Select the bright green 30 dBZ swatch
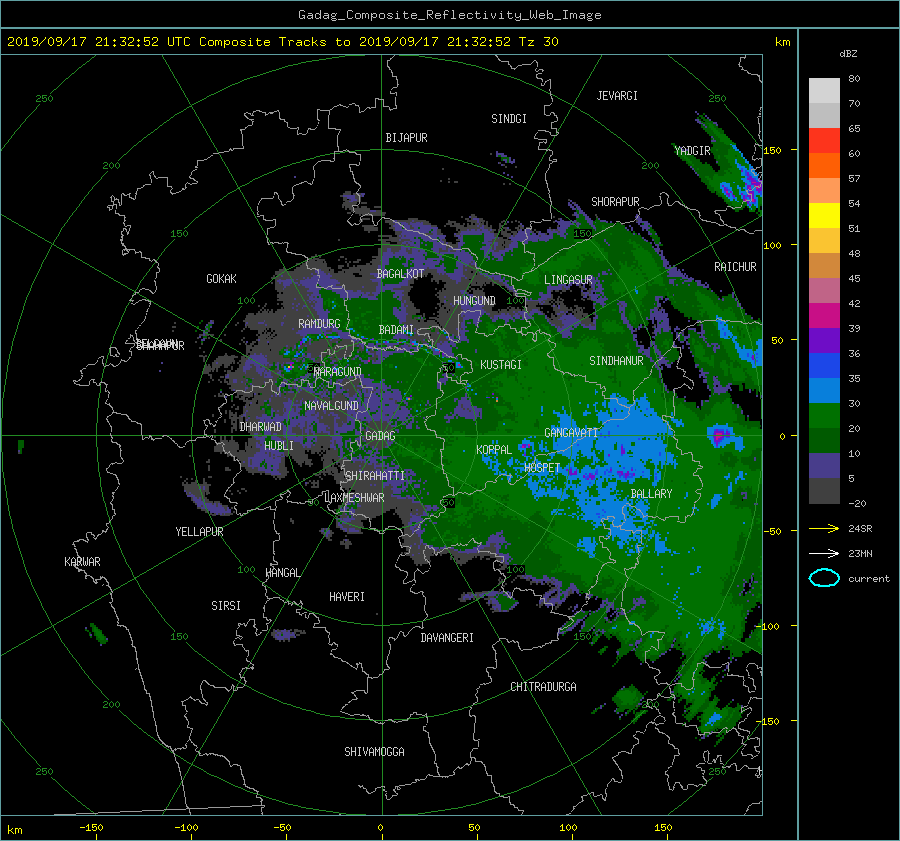The image size is (900, 841). tap(824, 416)
